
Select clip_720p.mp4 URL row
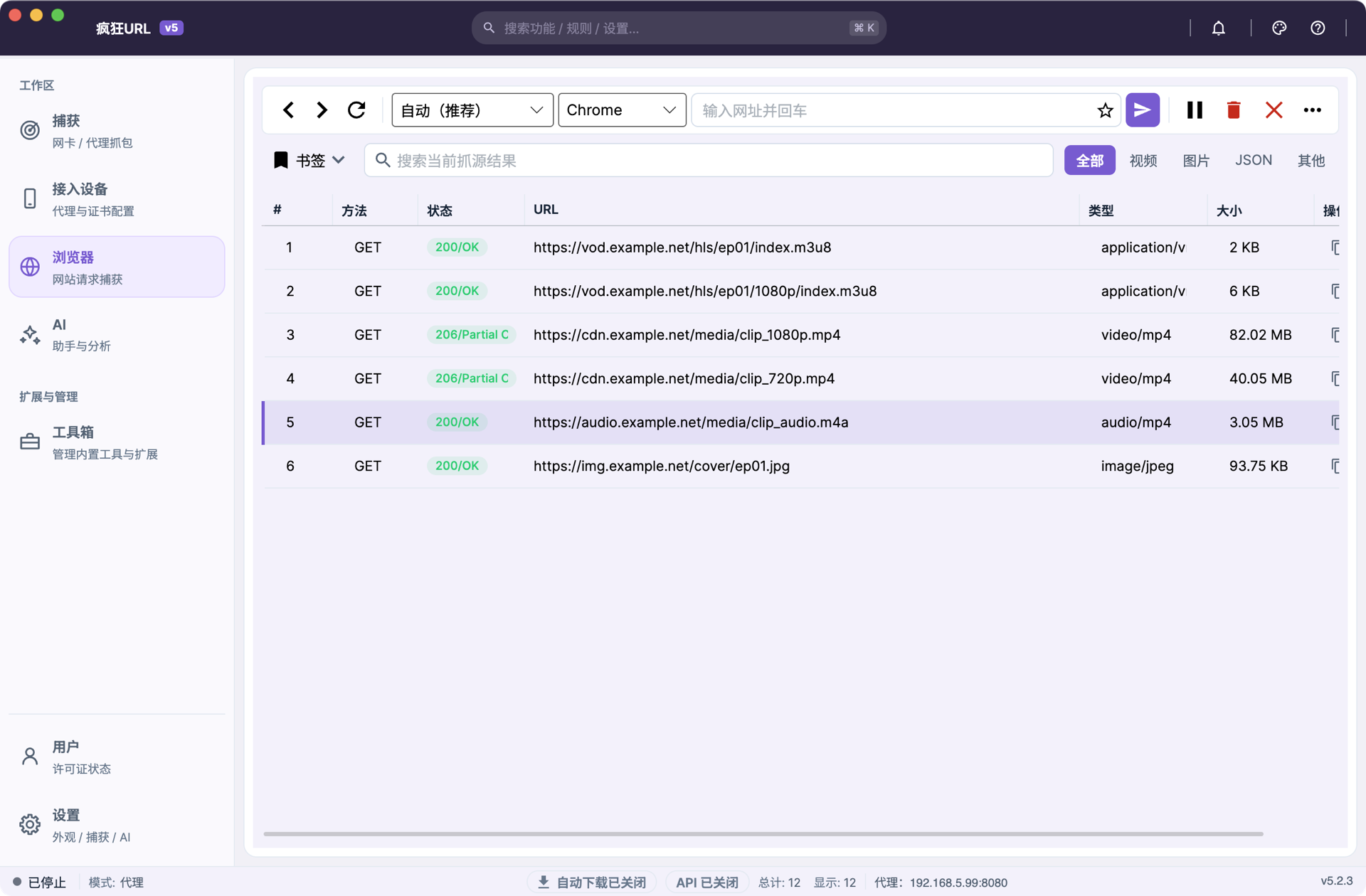pyautogui.click(x=800, y=378)
